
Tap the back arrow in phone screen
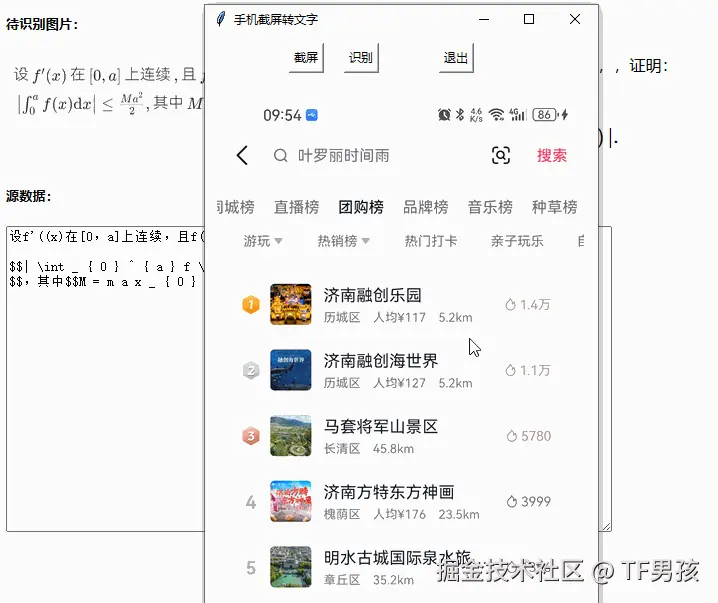coord(242,155)
